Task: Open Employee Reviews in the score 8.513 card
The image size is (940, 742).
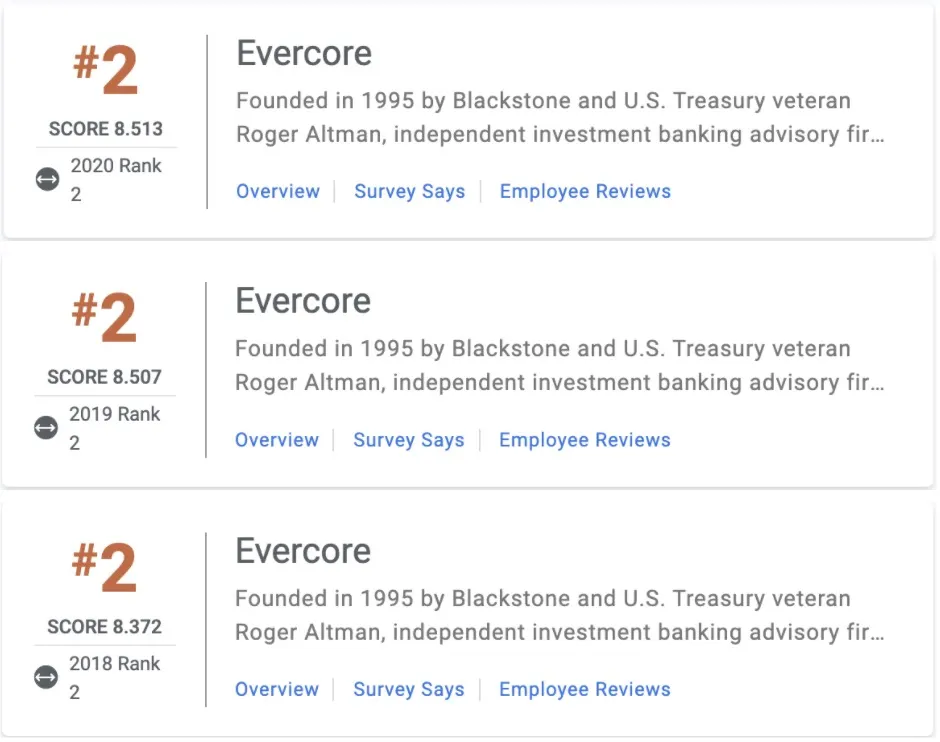Action: (x=585, y=192)
